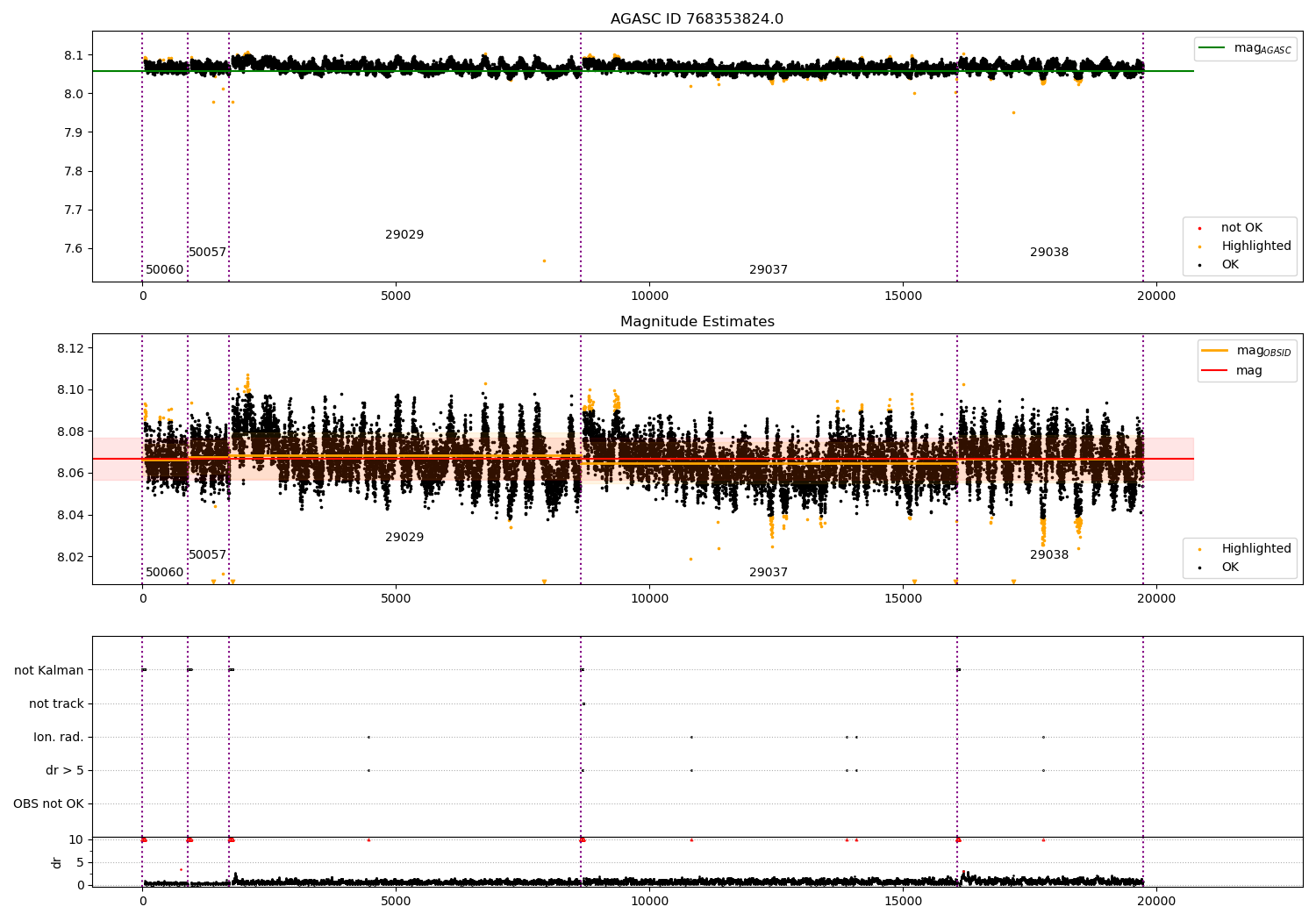Image resolution: width=1316 pixels, height=921 pixels.
Task: Click 'Highlighted' legend entry in the middle plot
Action: click(1255, 549)
